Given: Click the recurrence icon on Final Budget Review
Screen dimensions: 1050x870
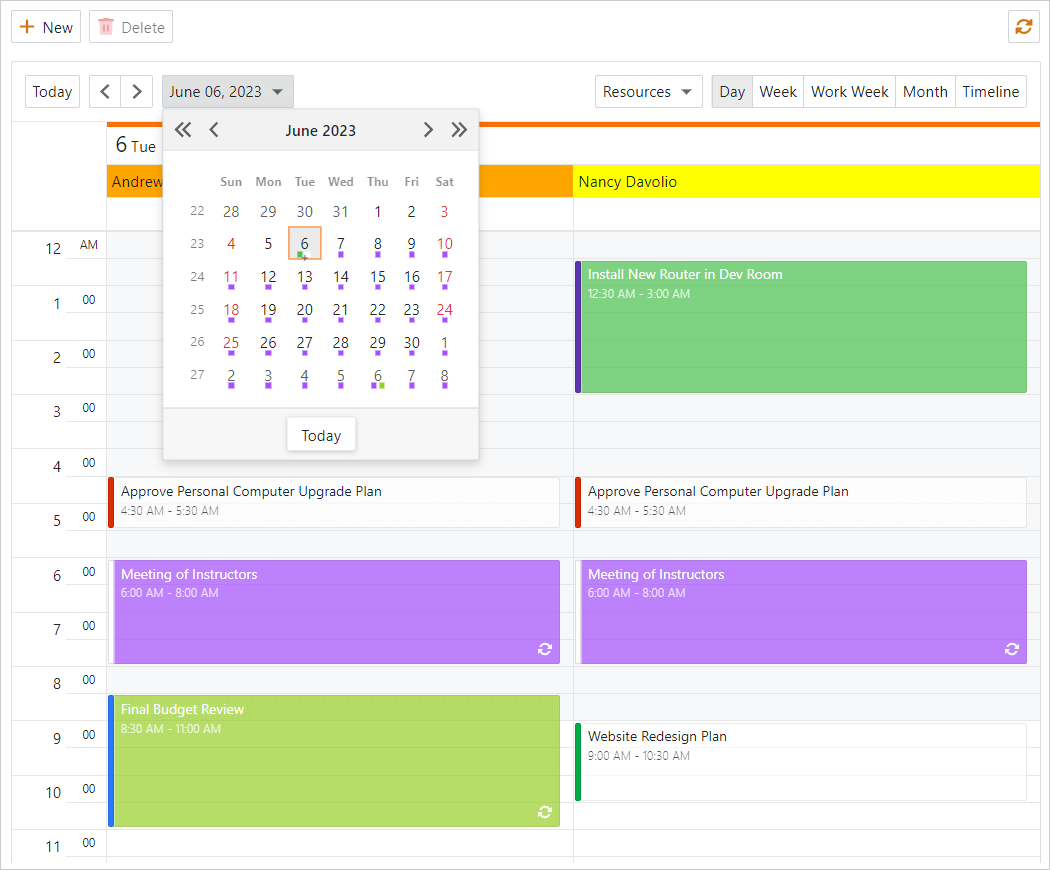Looking at the screenshot, I should [545, 812].
